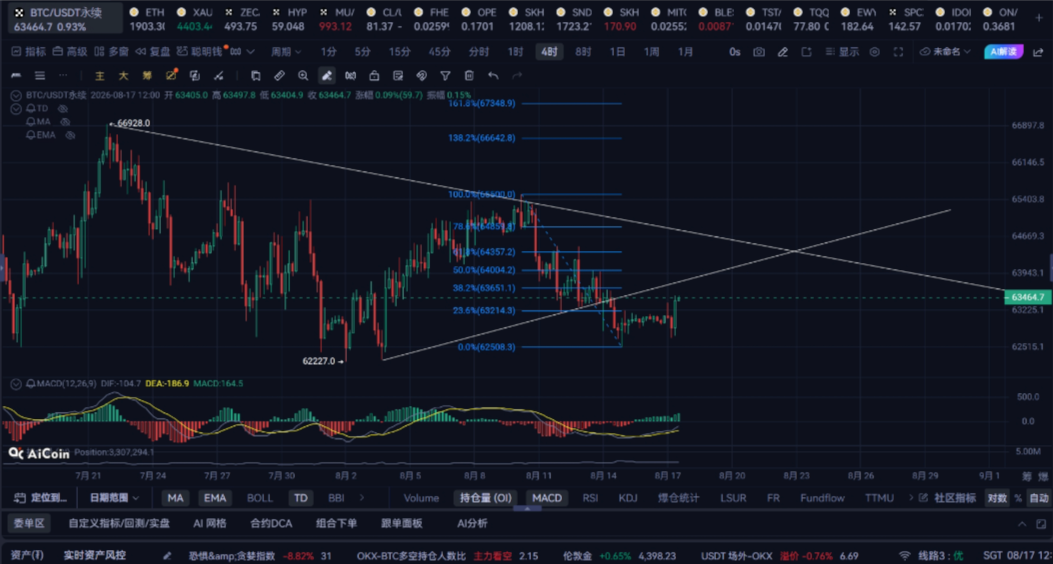Open the note edit tool icon
This screenshot has height=564, width=1053.
tap(398, 76)
